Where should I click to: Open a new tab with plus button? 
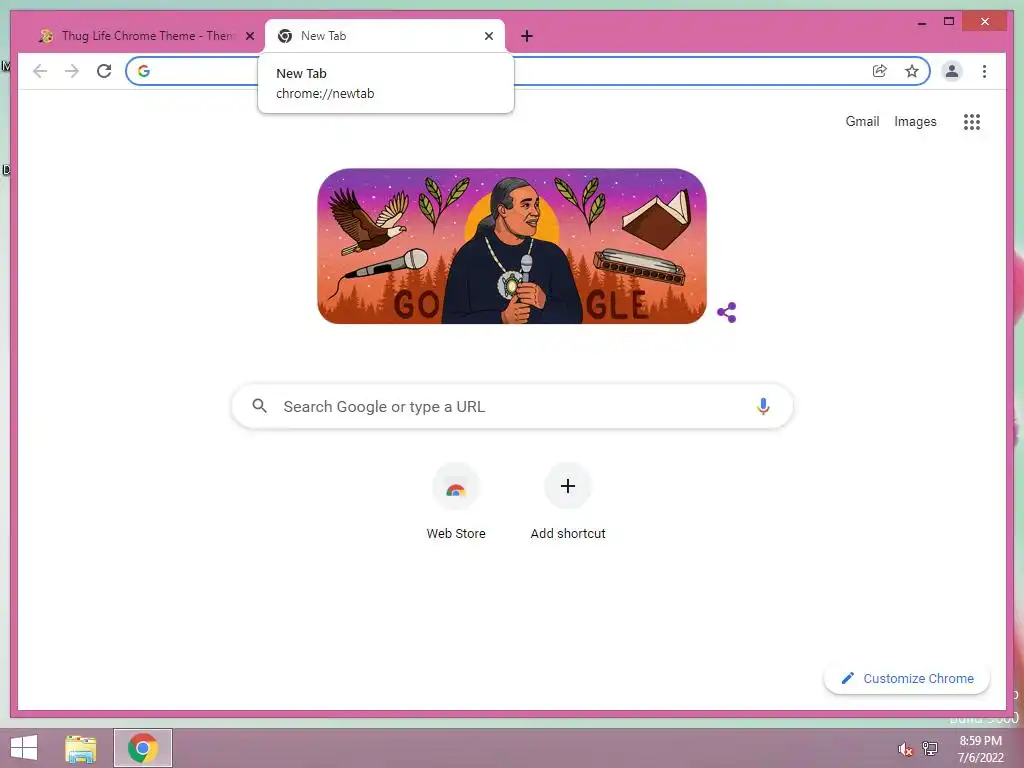coord(527,36)
